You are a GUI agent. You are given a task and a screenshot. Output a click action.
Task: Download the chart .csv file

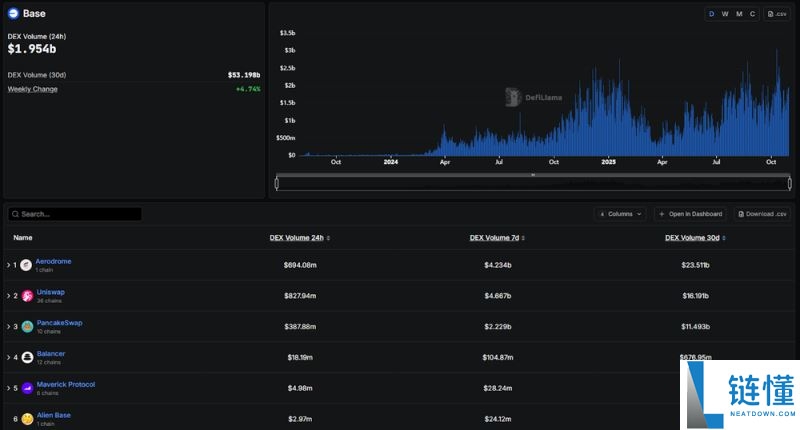[777, 14]
